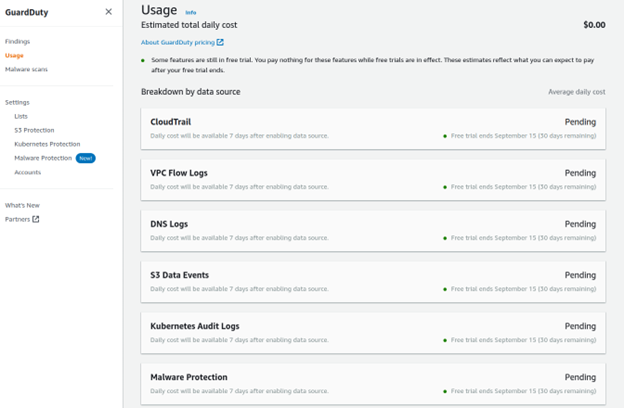Open Kubernetes Protection settings
Screen dimensions: 624x408
click(x=47, y=144)
